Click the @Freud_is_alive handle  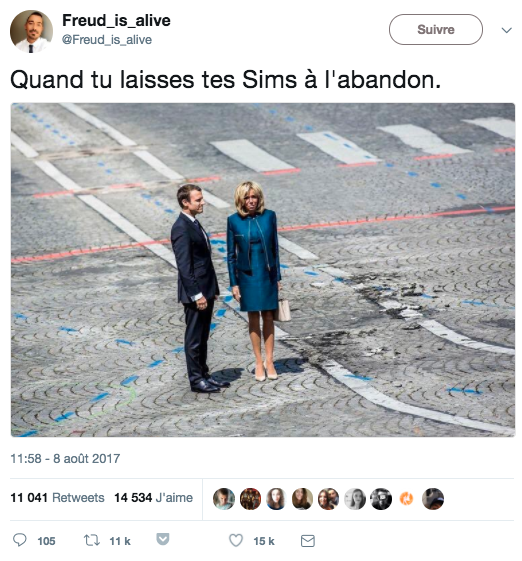tap(107, 40)
